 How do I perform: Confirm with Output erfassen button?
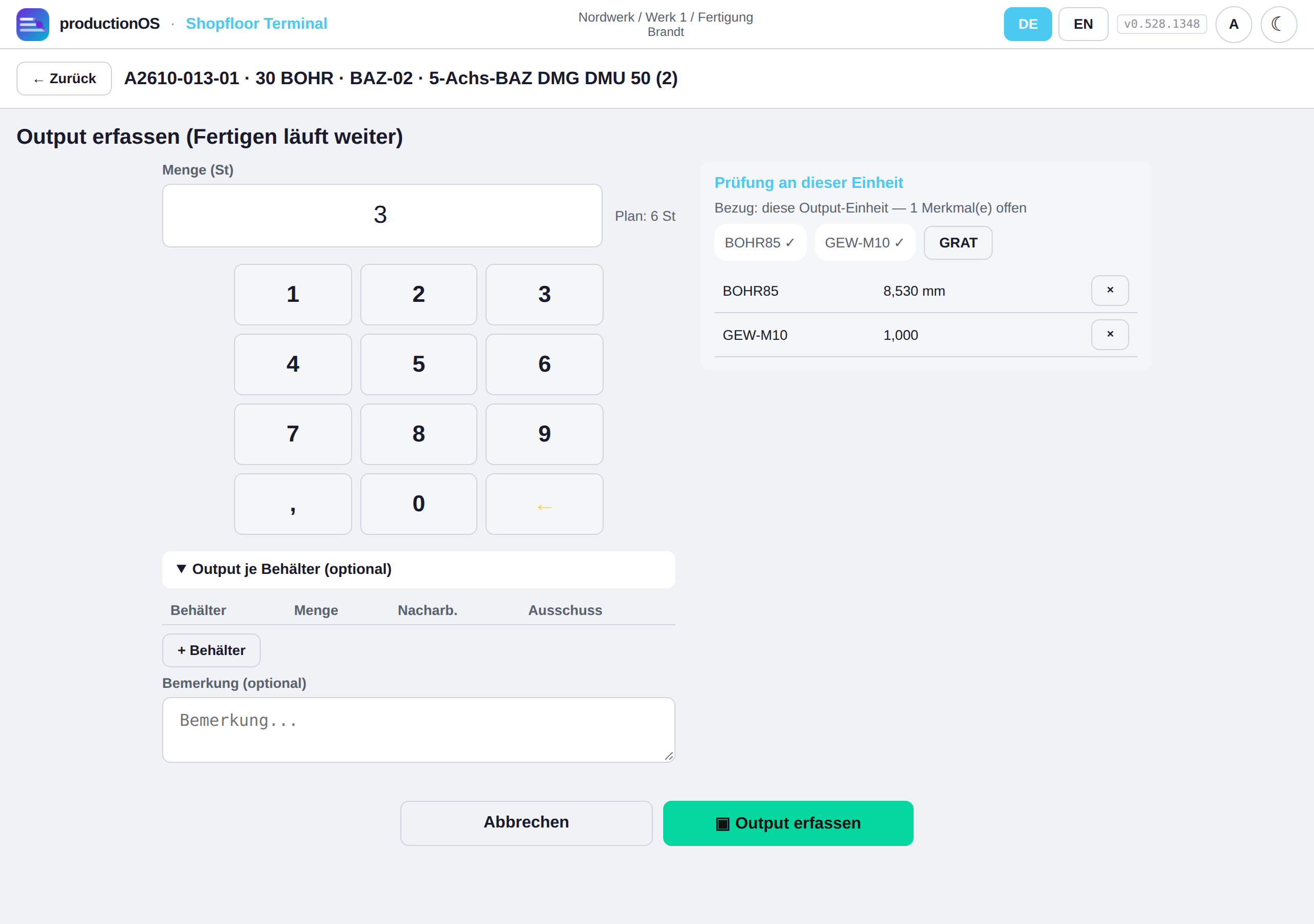pyautogui.click(x=788, y=823)
